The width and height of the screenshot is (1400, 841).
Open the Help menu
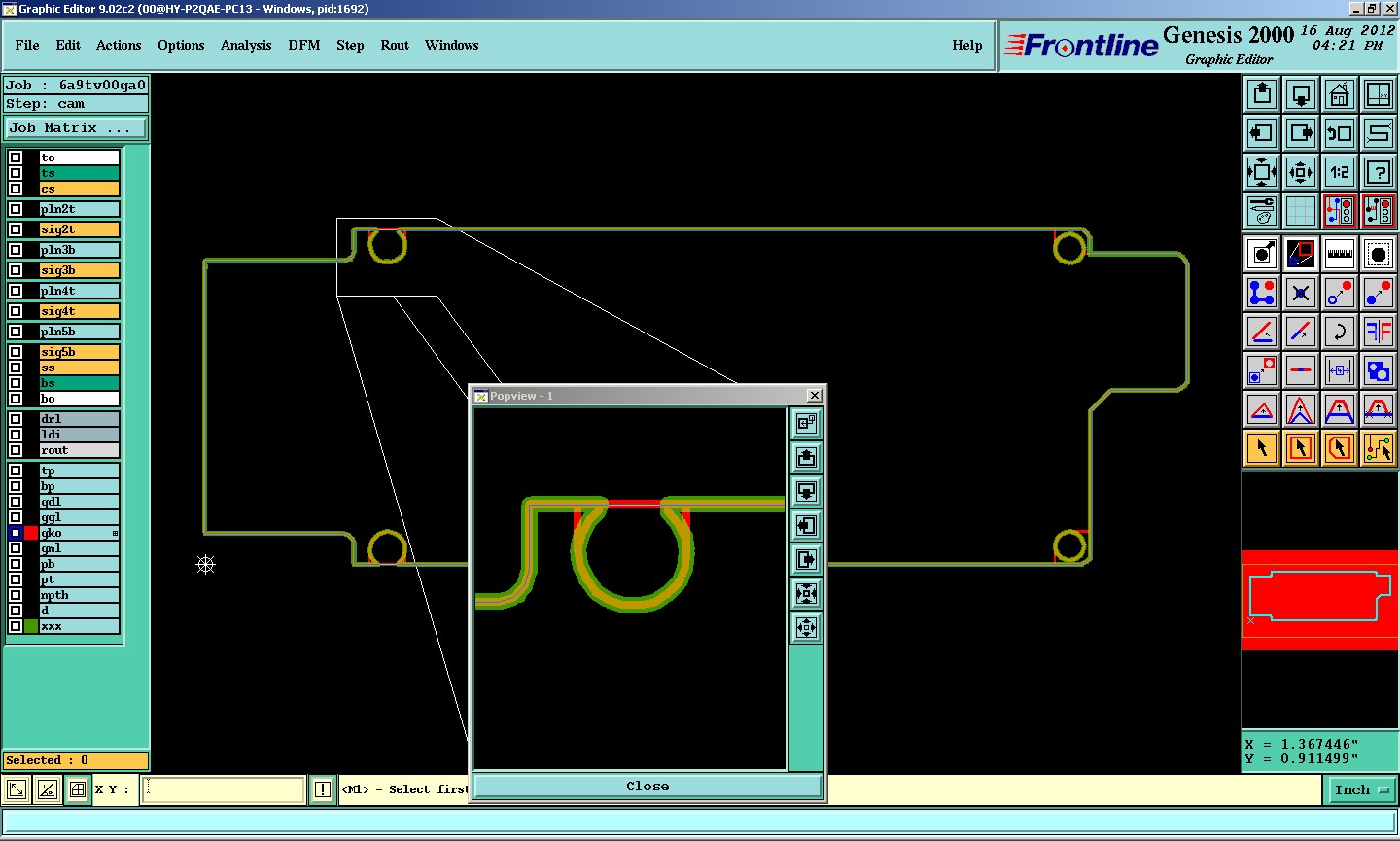[x=967, y=46]
